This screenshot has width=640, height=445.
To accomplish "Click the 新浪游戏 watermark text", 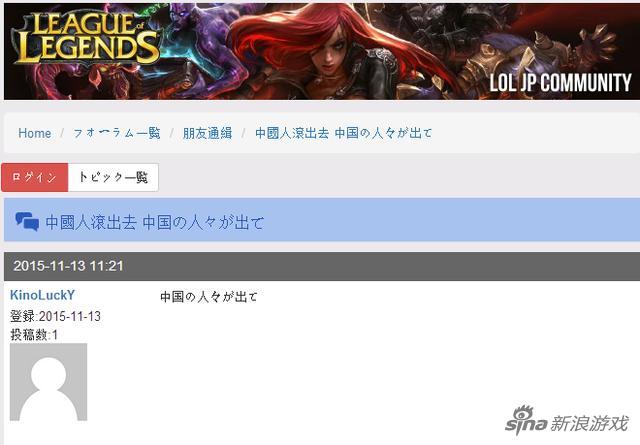I will click(x=589, y=424).
